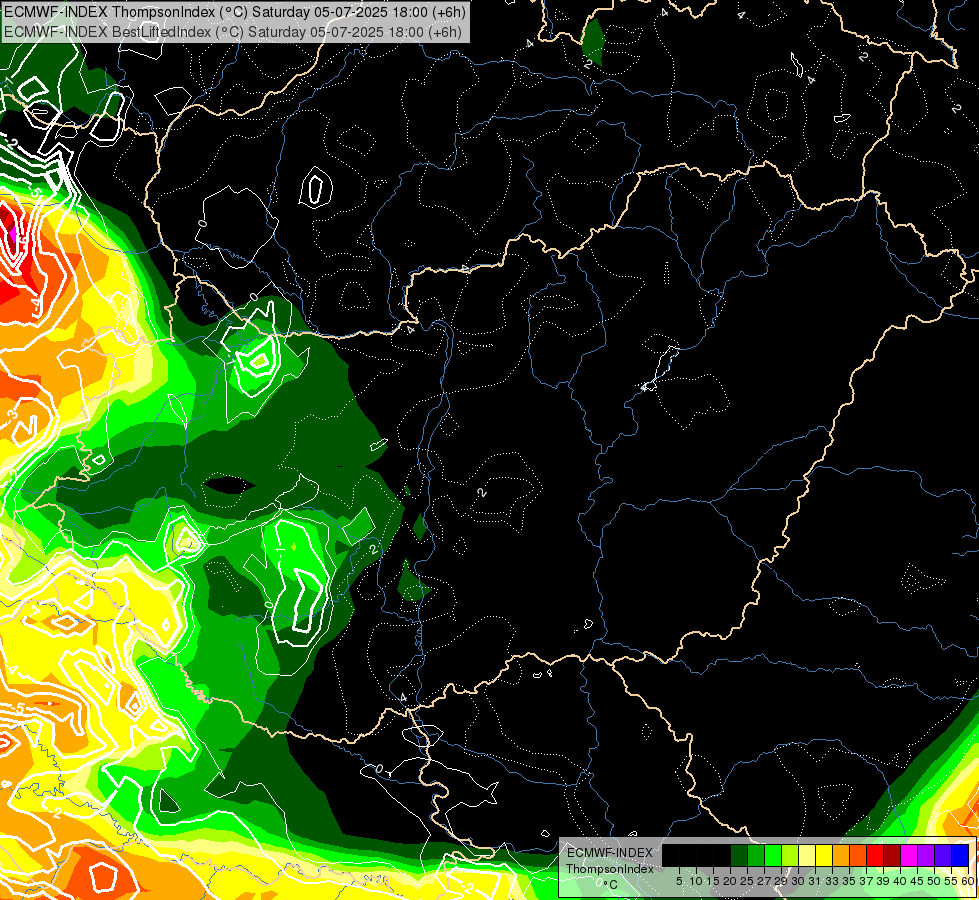Screen dimensions: 979x900
Task: Click the red 37–39 legend swatch
Action: 875,855
